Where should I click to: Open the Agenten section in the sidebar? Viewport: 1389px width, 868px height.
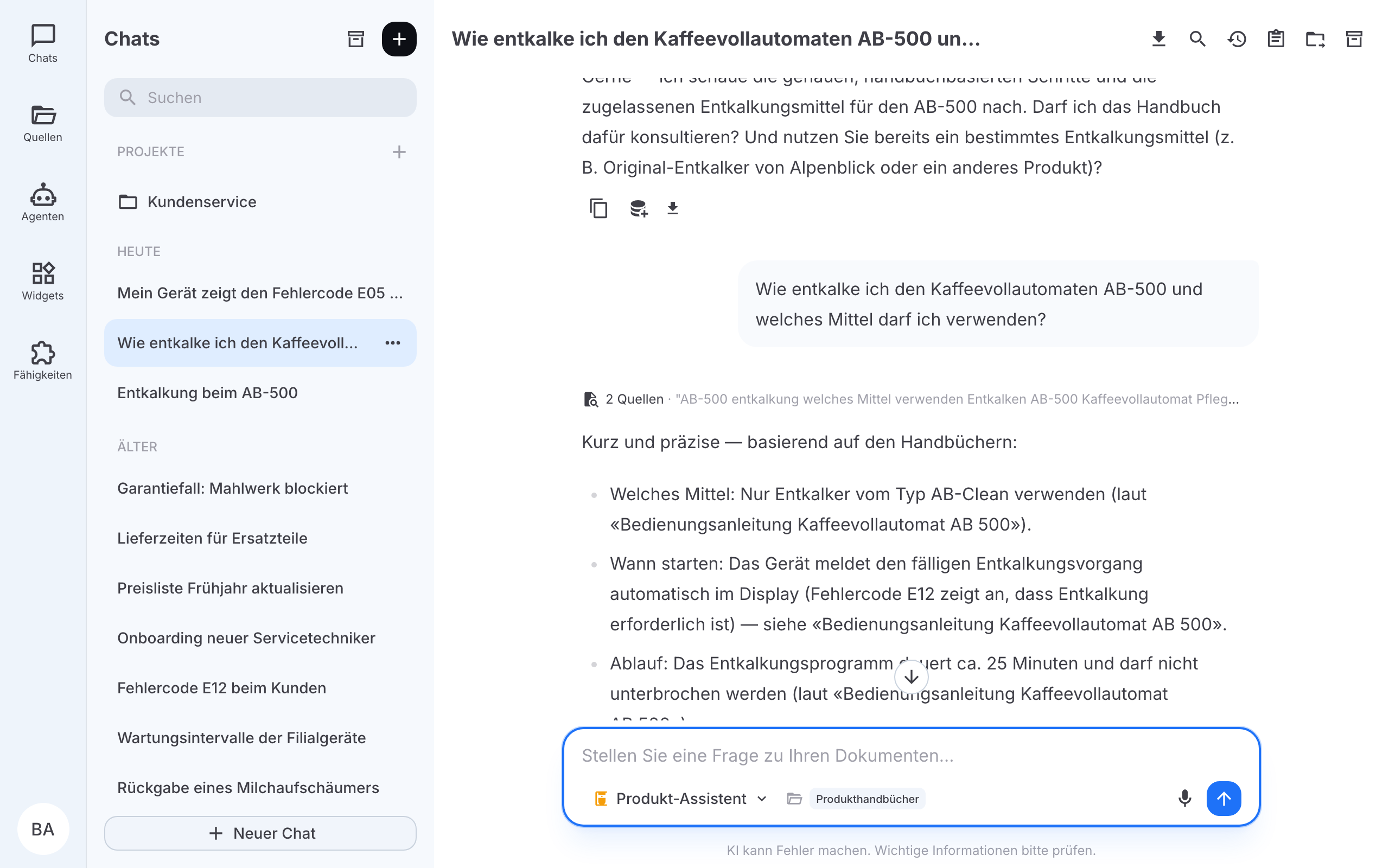point(42,202)
